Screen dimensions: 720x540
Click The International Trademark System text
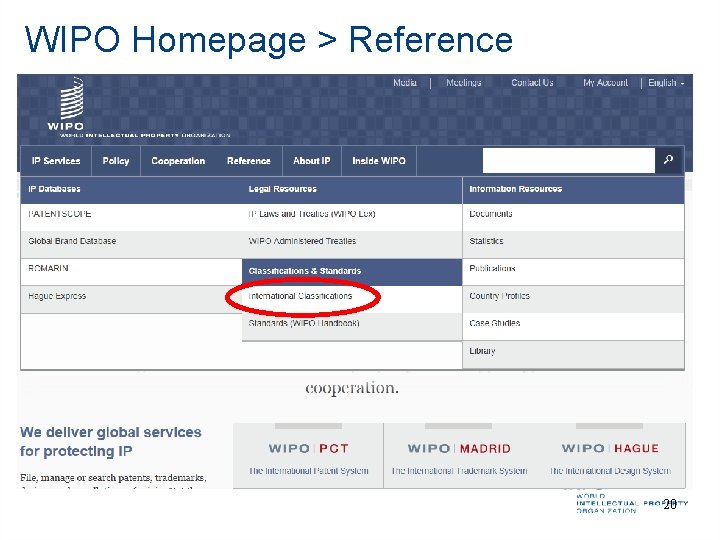[459, 471]
